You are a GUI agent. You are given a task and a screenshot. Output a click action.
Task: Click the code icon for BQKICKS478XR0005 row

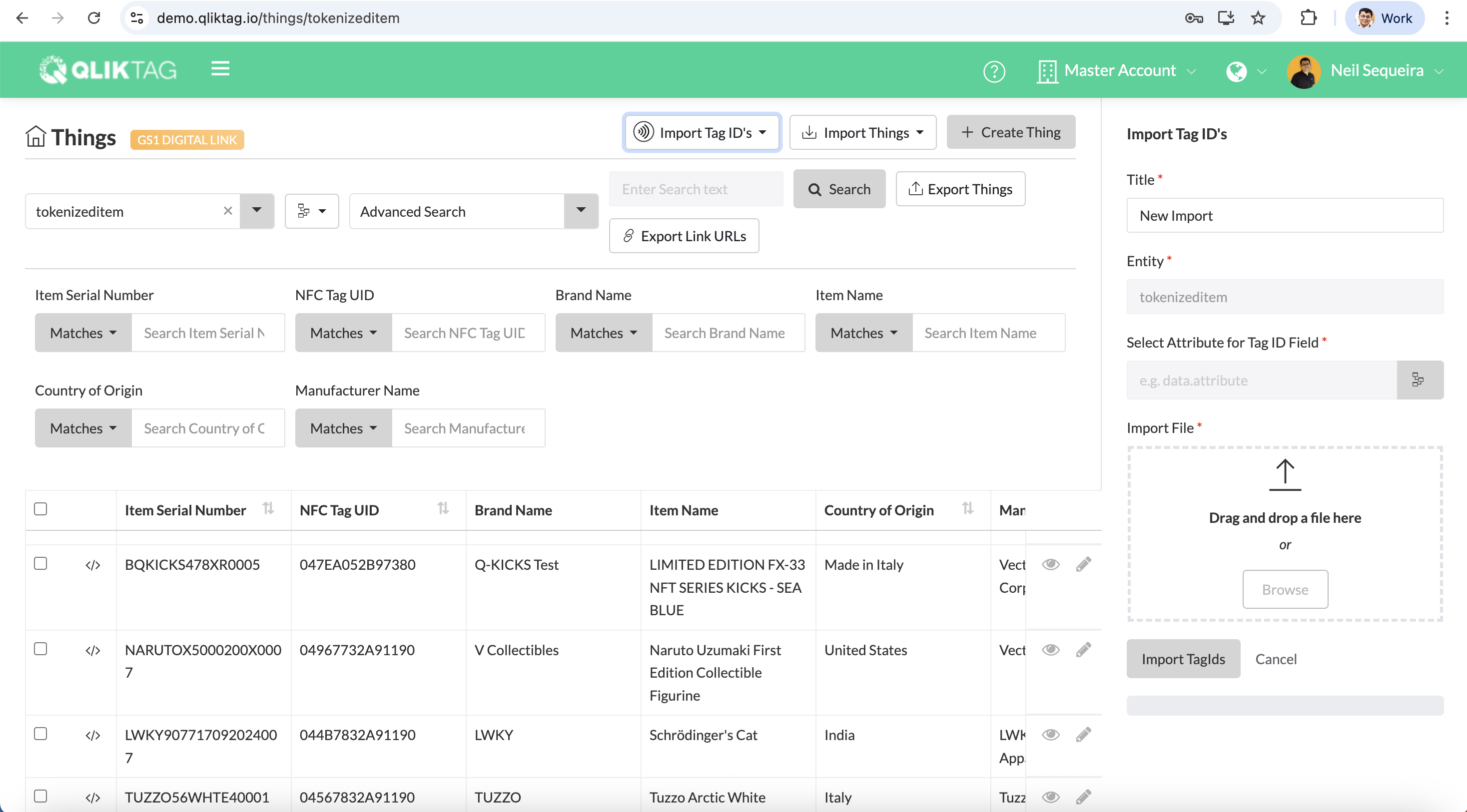(x=93, y=565)
